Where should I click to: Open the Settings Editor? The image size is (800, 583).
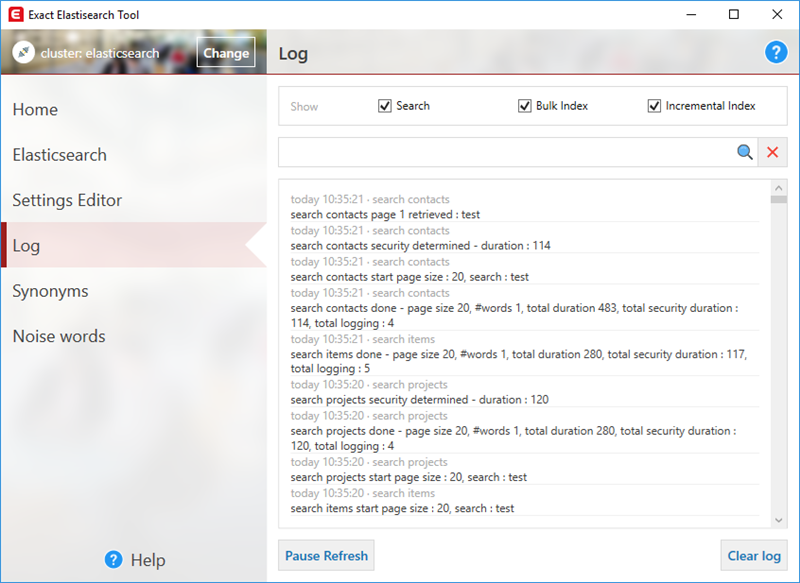click(x=67, y=200)
